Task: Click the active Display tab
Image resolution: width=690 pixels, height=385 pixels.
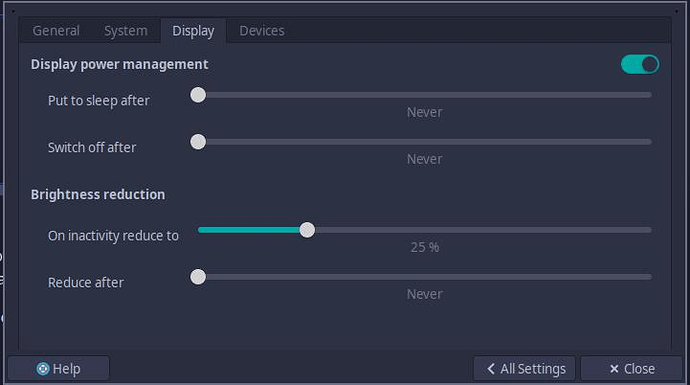Action: pos(193,31)
